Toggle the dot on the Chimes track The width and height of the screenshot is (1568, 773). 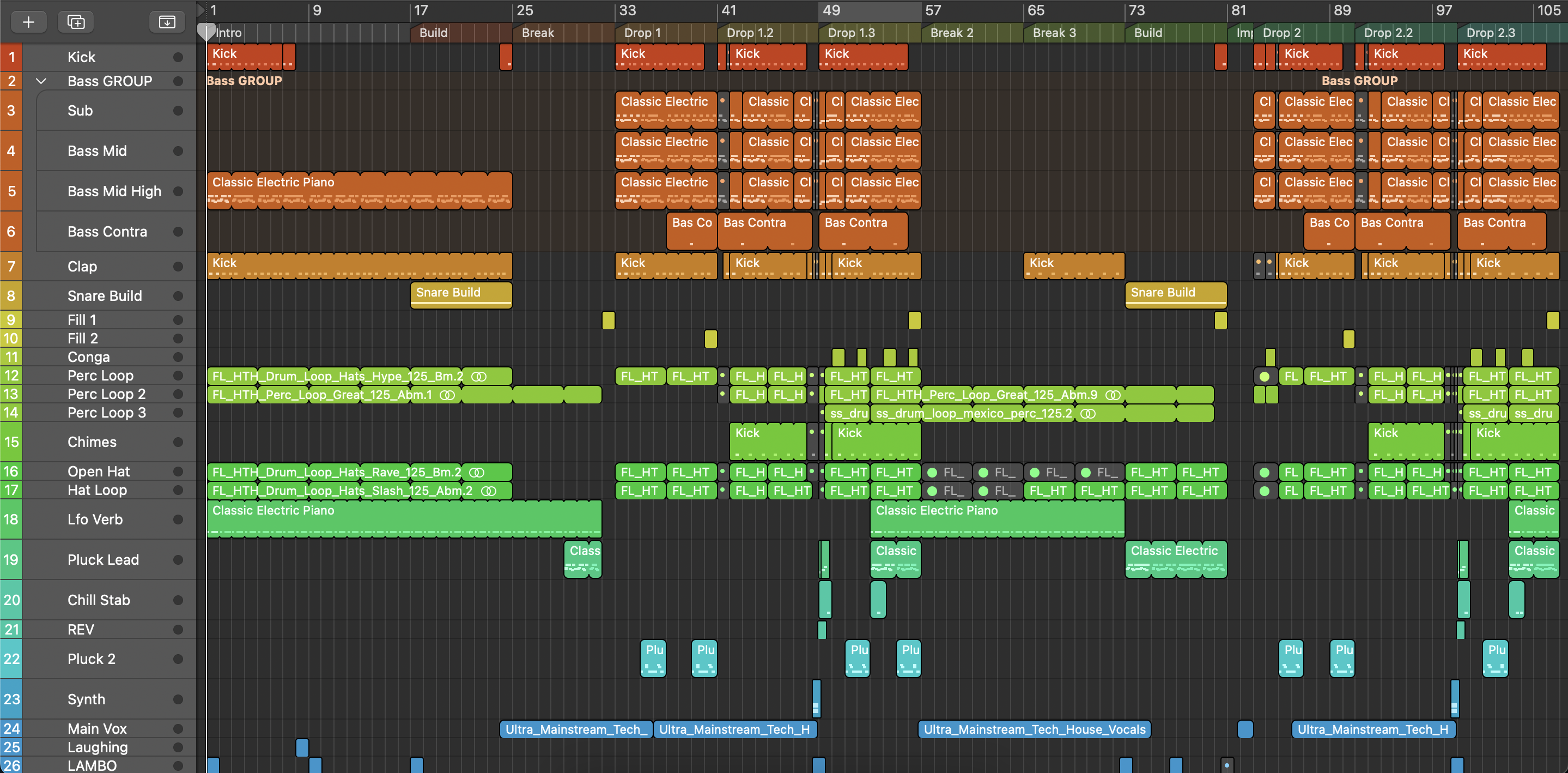click(178, 442)
